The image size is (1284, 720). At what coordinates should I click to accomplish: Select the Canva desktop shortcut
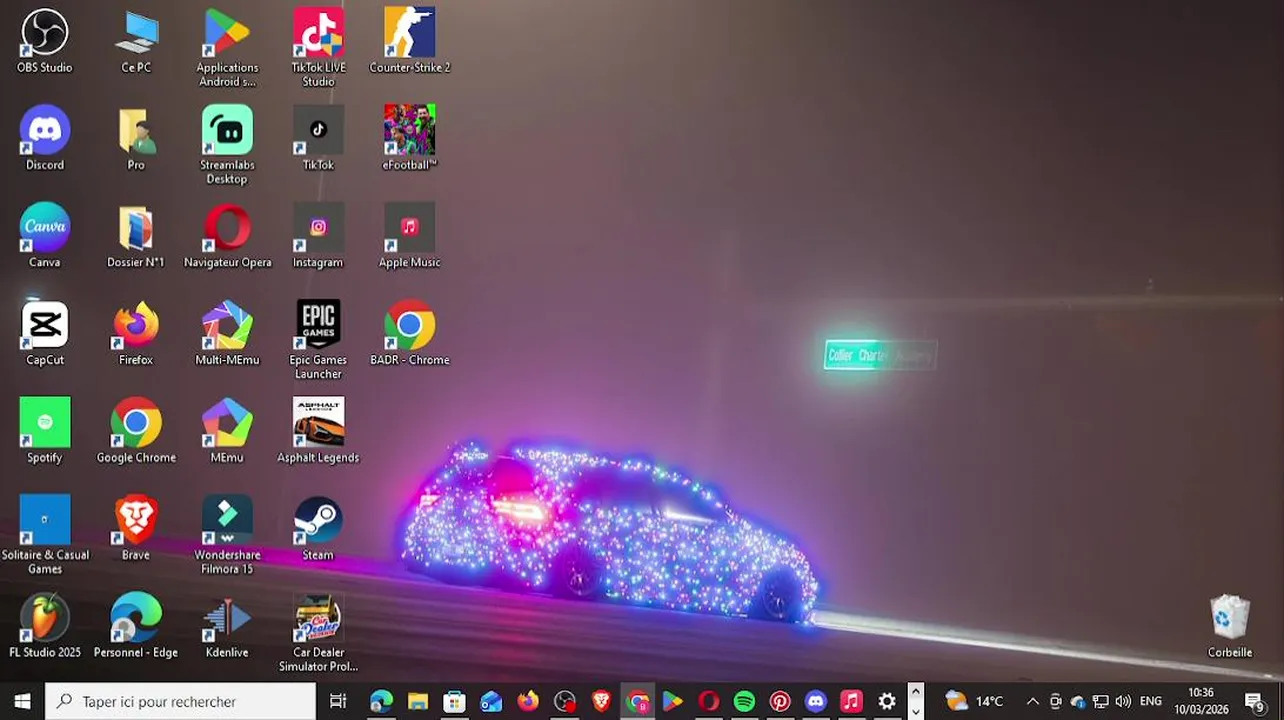[x=45, y=236]
